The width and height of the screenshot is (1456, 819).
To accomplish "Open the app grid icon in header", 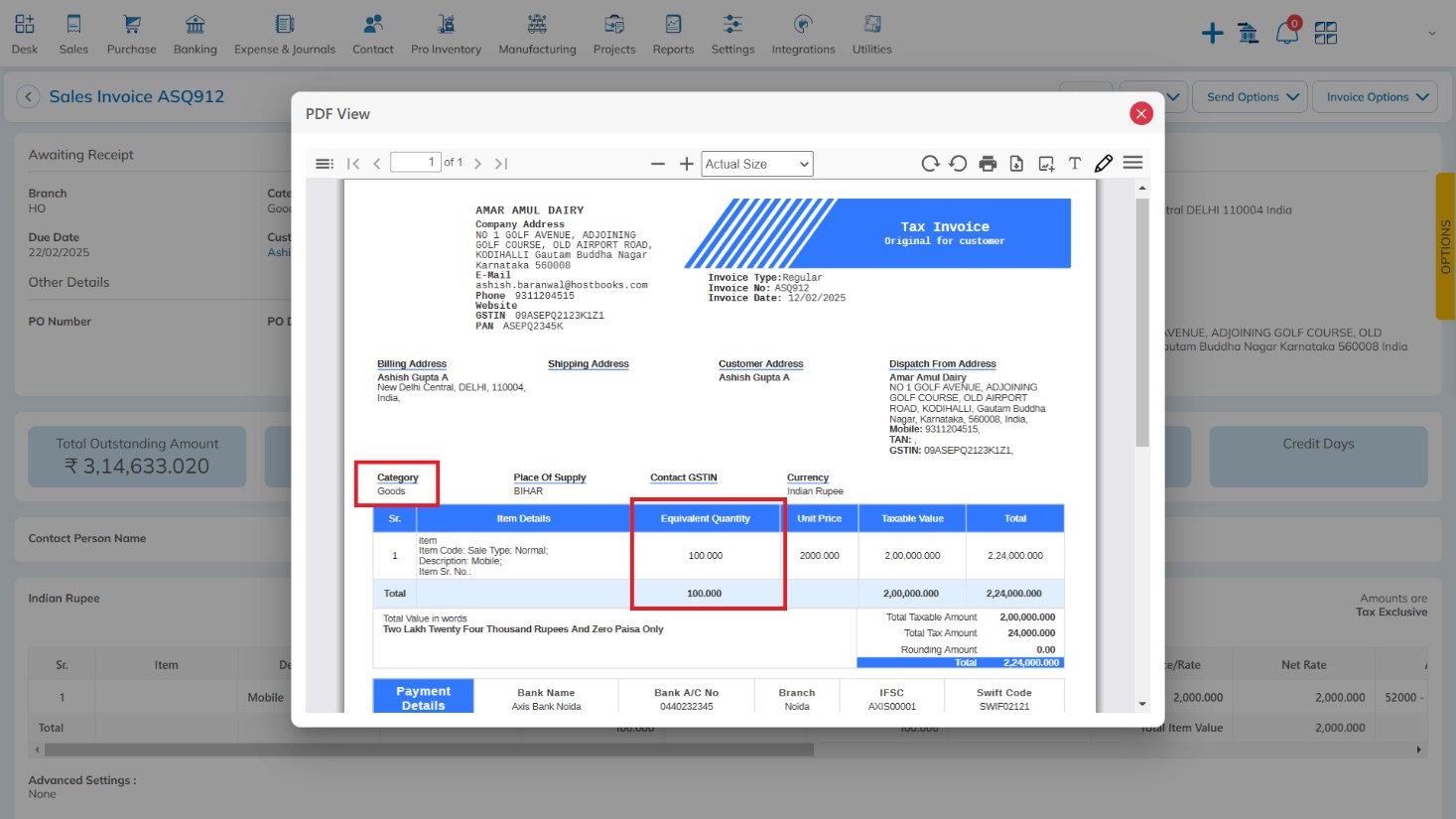I will pyautogui.click(x=1326, y=34).
